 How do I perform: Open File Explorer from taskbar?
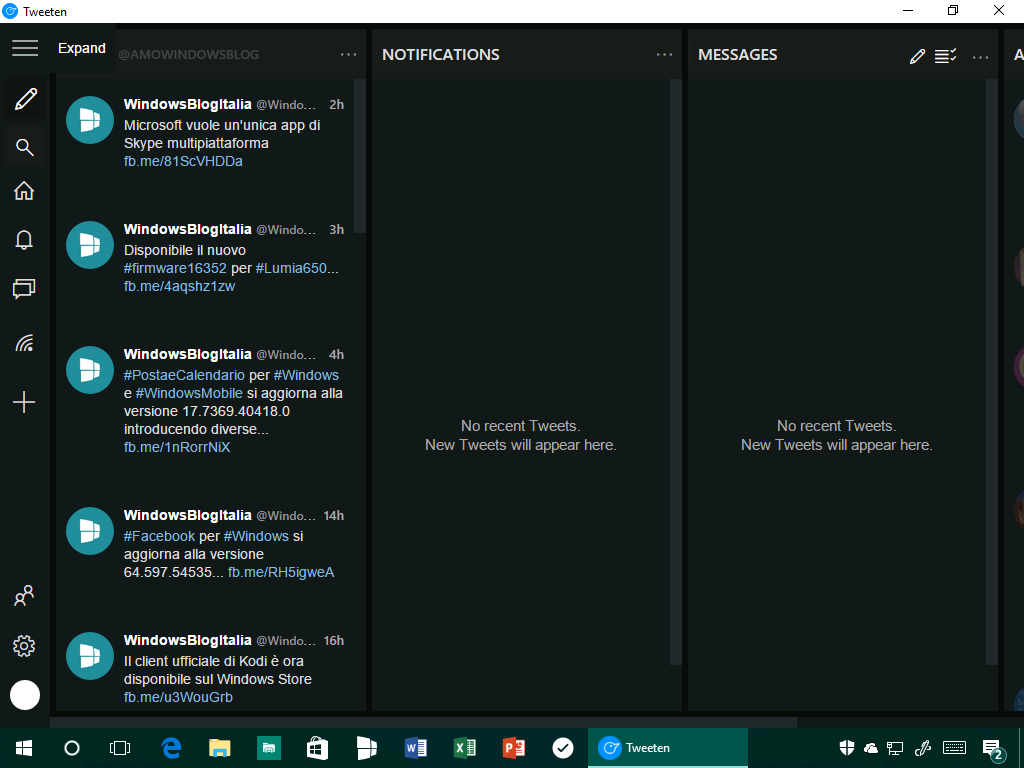(220, 748)
